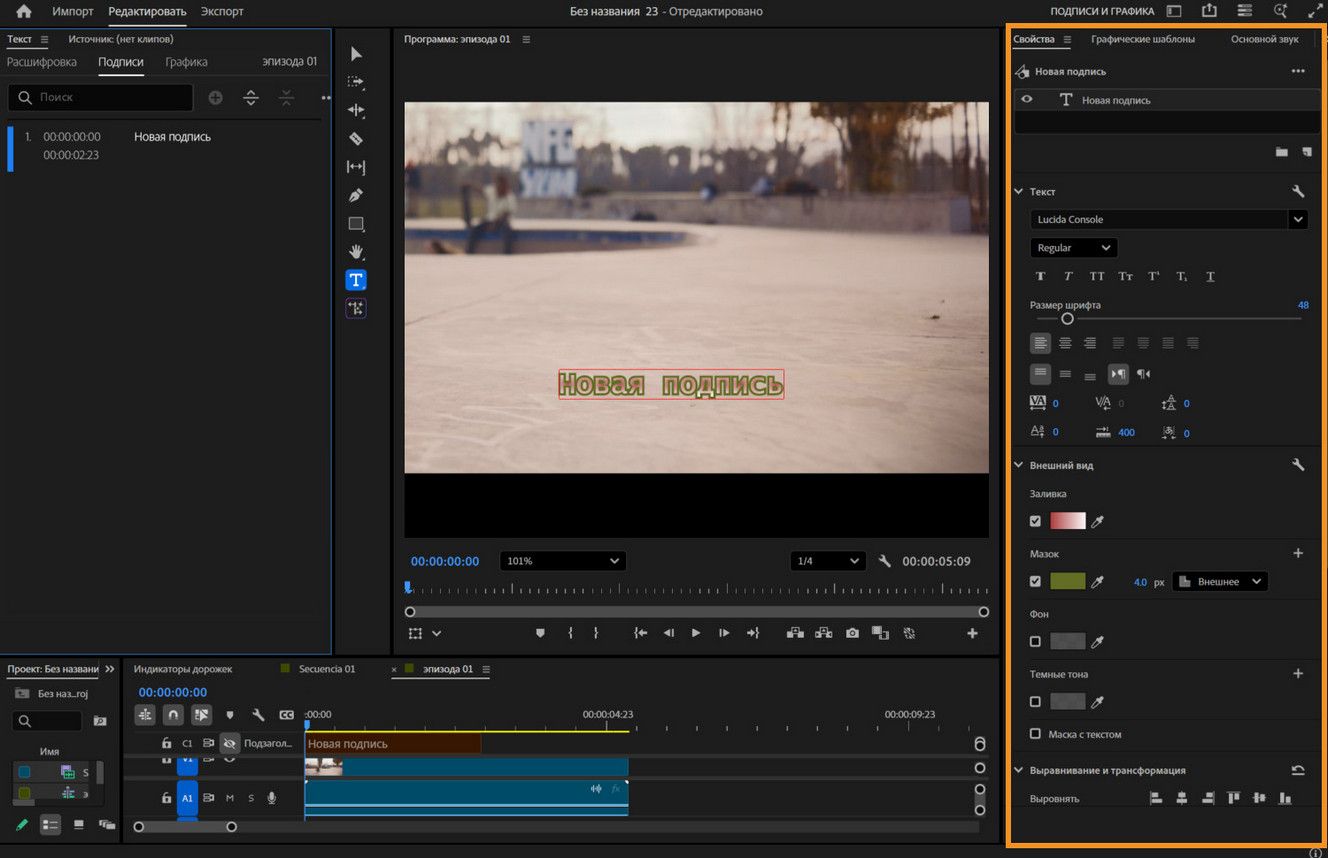Enable the Маска с текстом checkbox
1328x858 pixels.
click(1037, 734)
